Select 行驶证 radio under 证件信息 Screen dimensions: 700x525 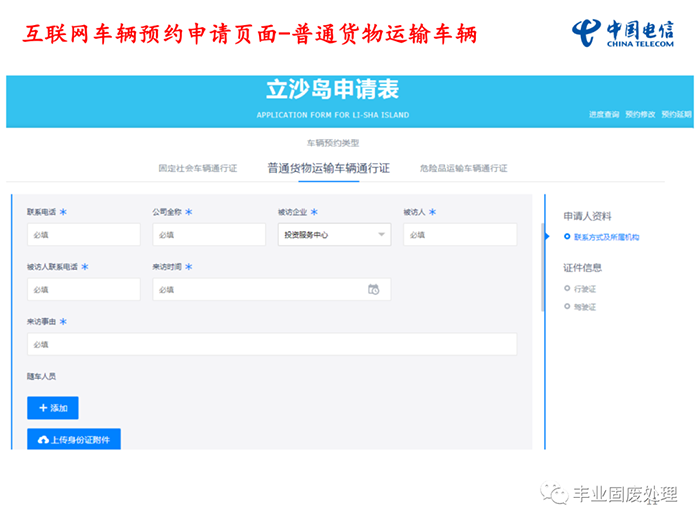tap(567, 289)
